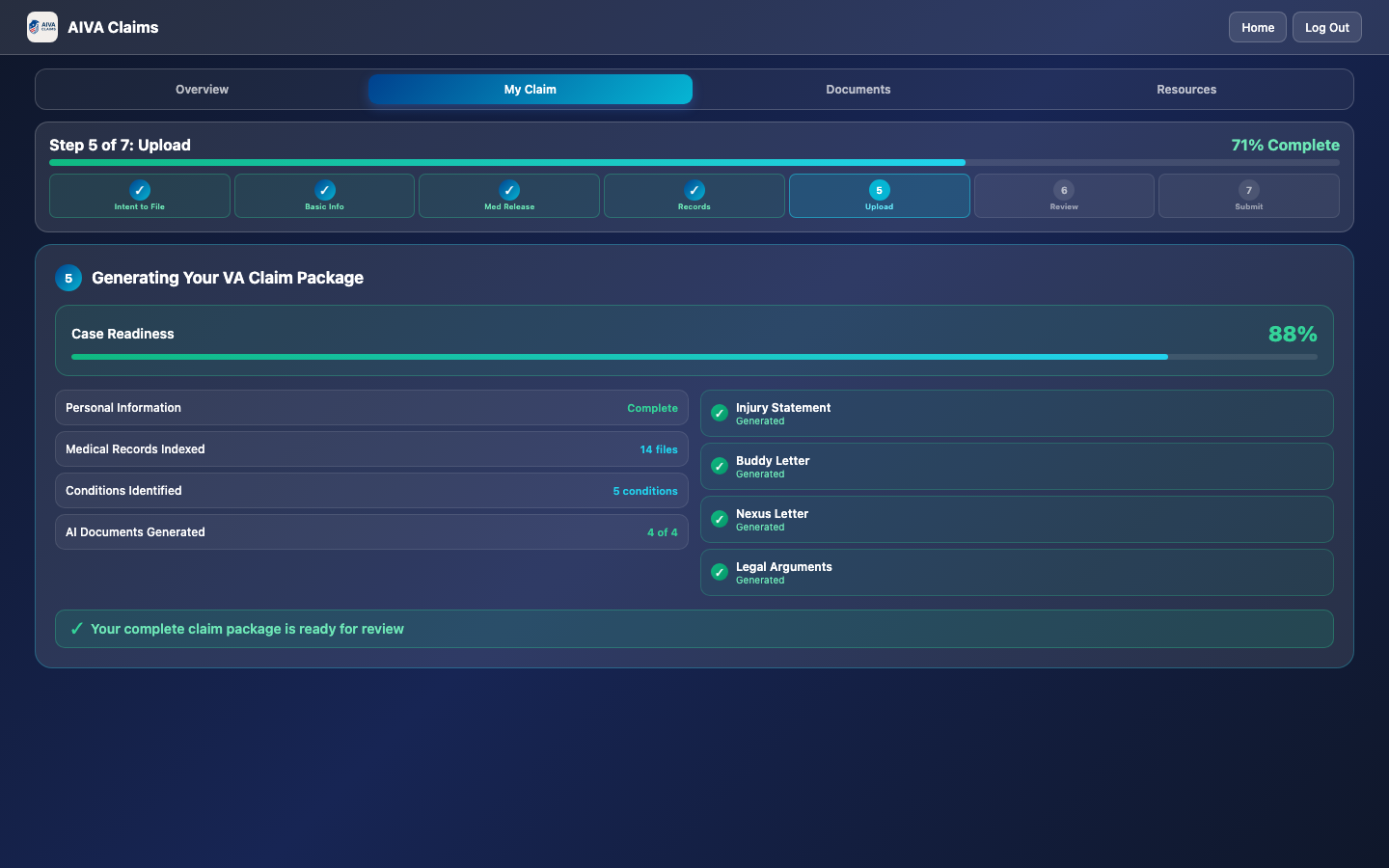Open the Resources tab

click(x=1186, y=90)
